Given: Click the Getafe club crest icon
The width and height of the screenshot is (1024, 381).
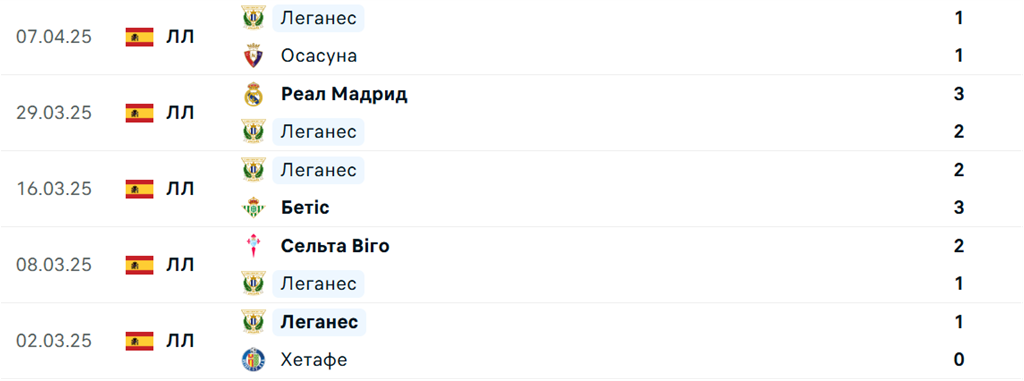Looking at the screenshot, I should [x=253, y=360].
